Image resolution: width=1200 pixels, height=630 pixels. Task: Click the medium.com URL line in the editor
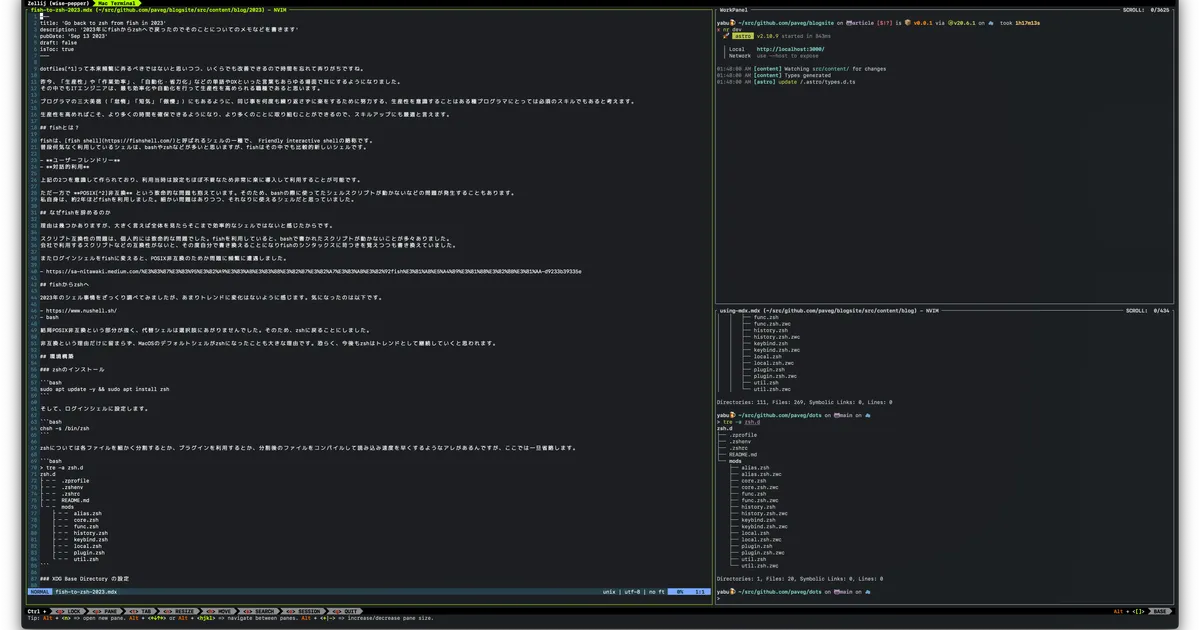[311, 271]
